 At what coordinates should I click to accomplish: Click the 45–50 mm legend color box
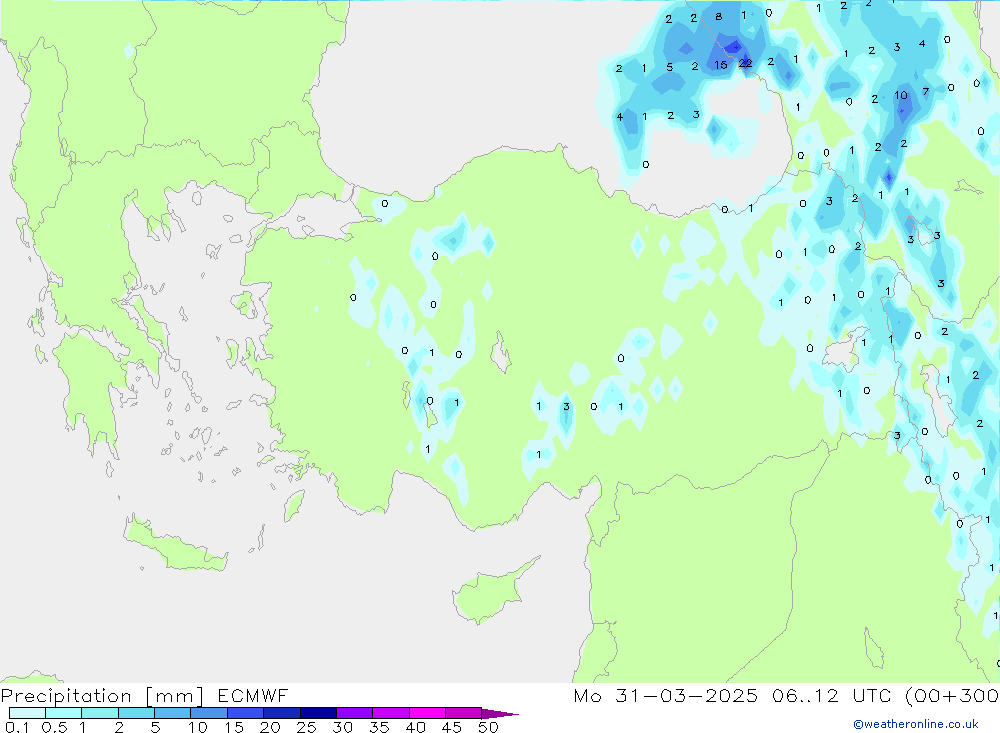tap(463, 713)
